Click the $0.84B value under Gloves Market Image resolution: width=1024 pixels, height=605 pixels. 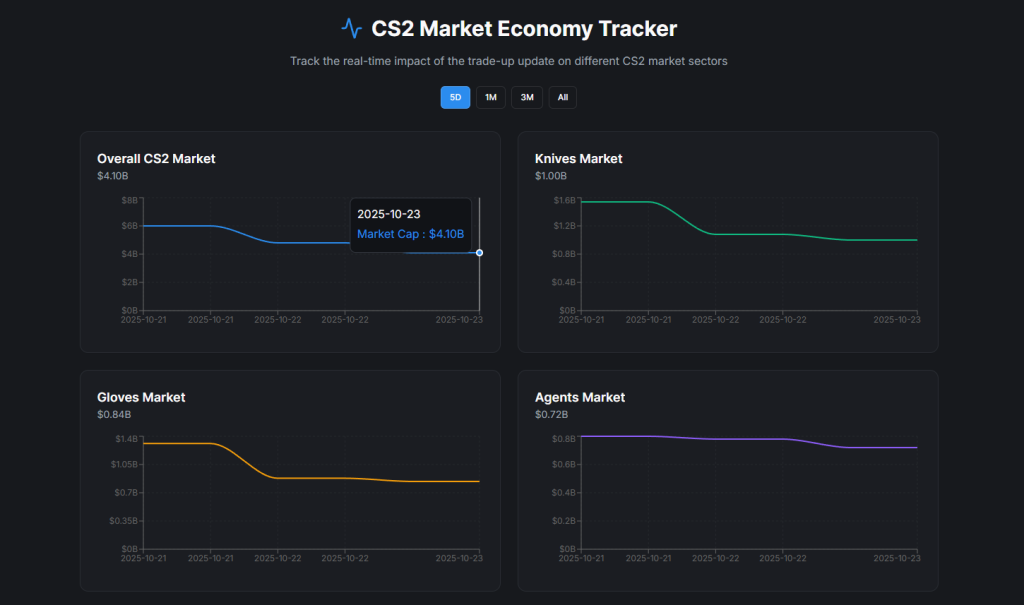click(x=112, y=414)
